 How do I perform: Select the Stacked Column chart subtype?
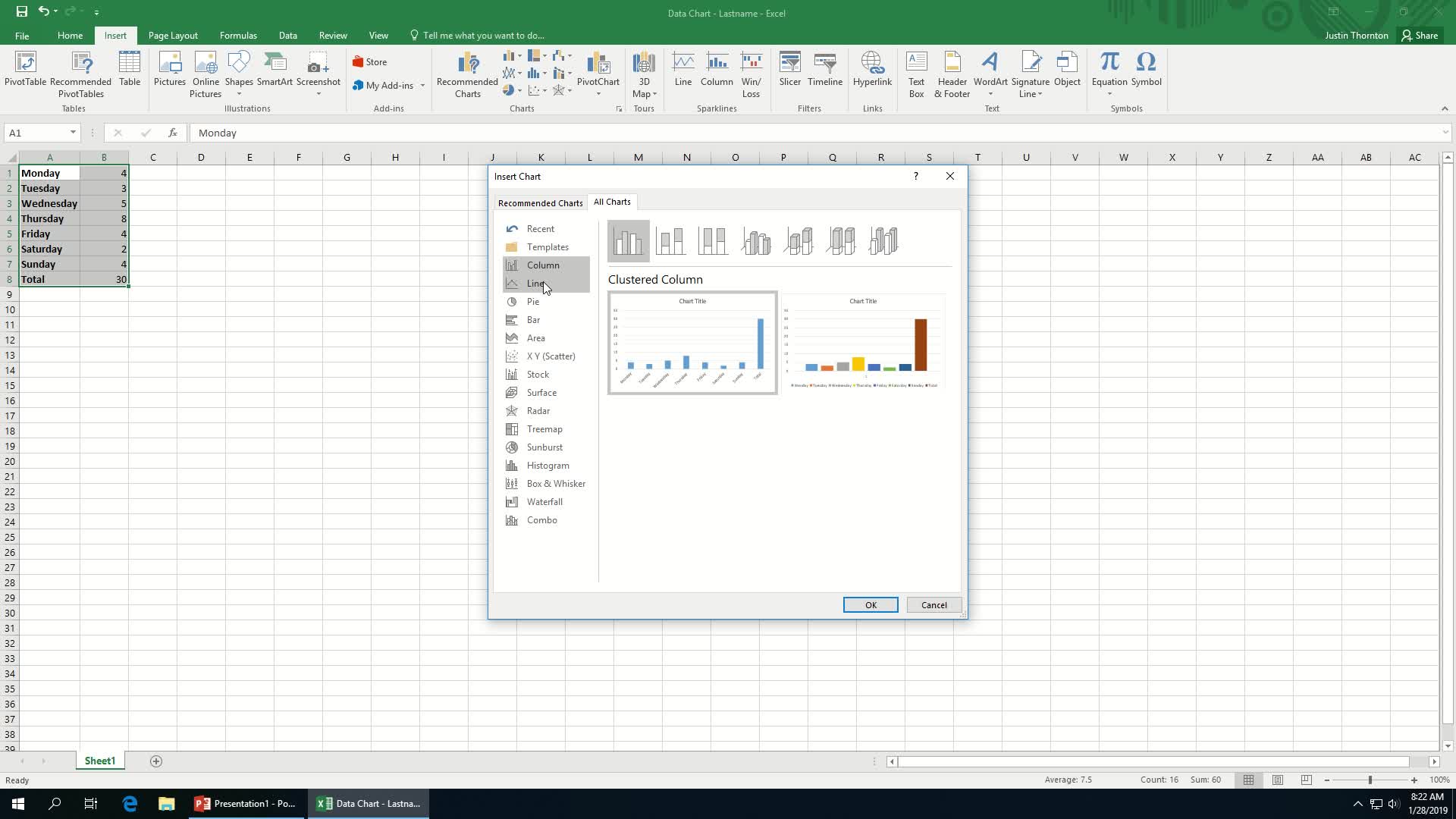(x=670, y=239)
